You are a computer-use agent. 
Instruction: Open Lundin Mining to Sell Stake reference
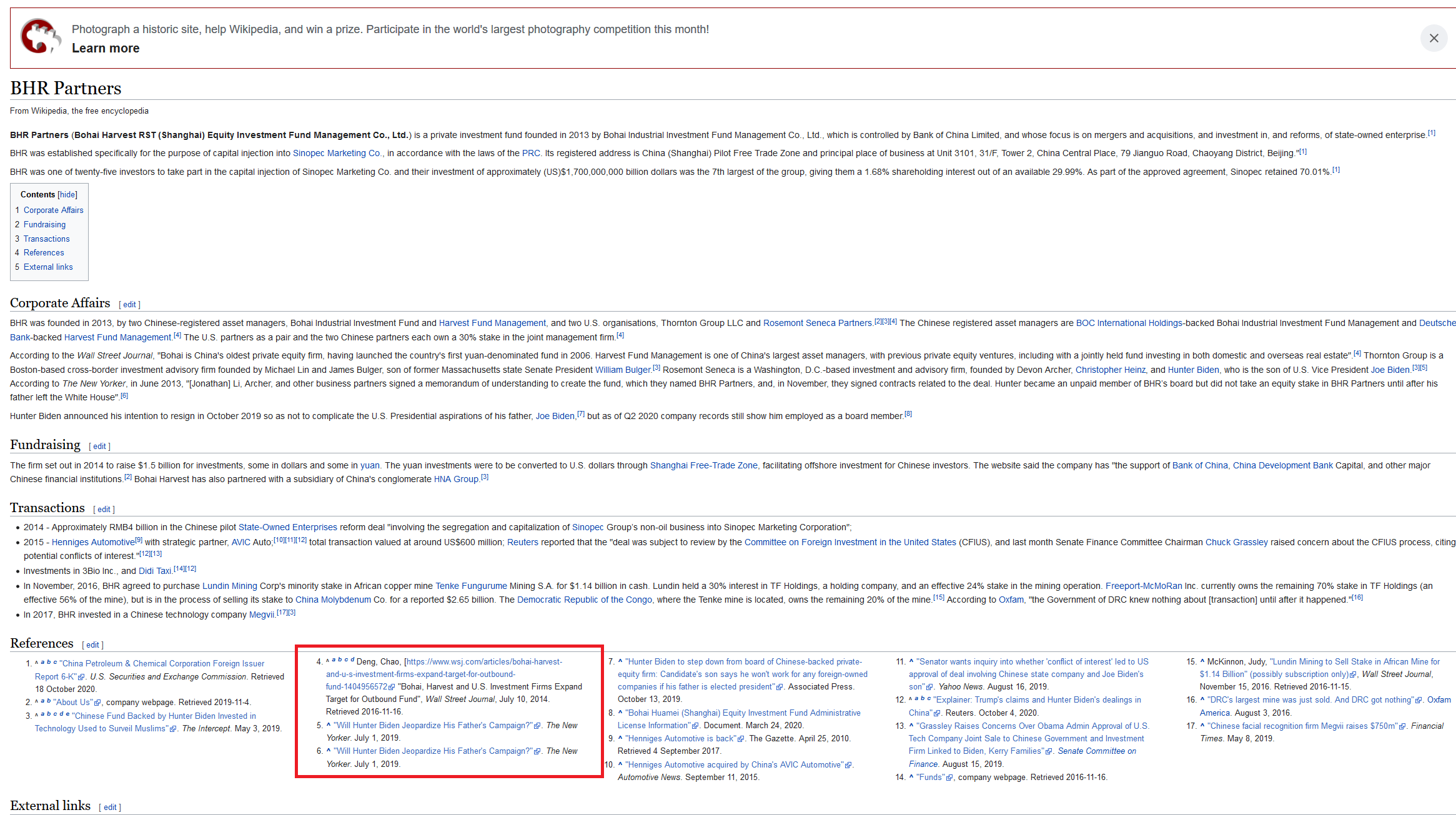[1320, 668]
